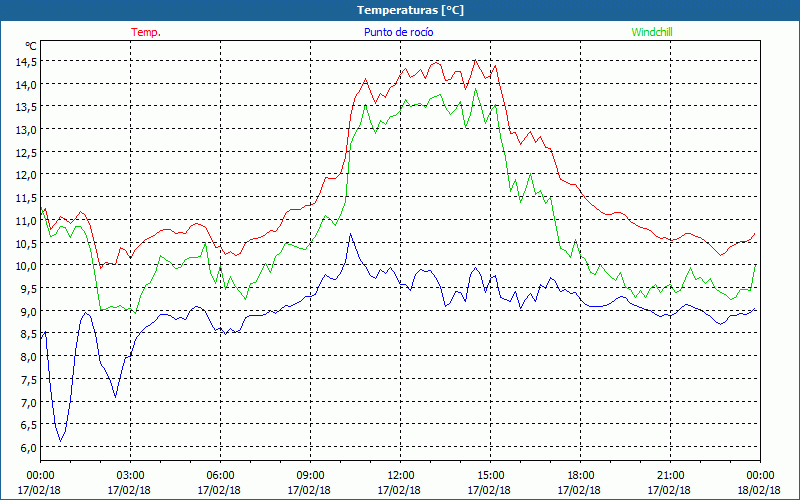Screen dimensions: 800x500
Task: Click the °C unit label on axis
Action: pyautogui.click(x=31, y=46)
